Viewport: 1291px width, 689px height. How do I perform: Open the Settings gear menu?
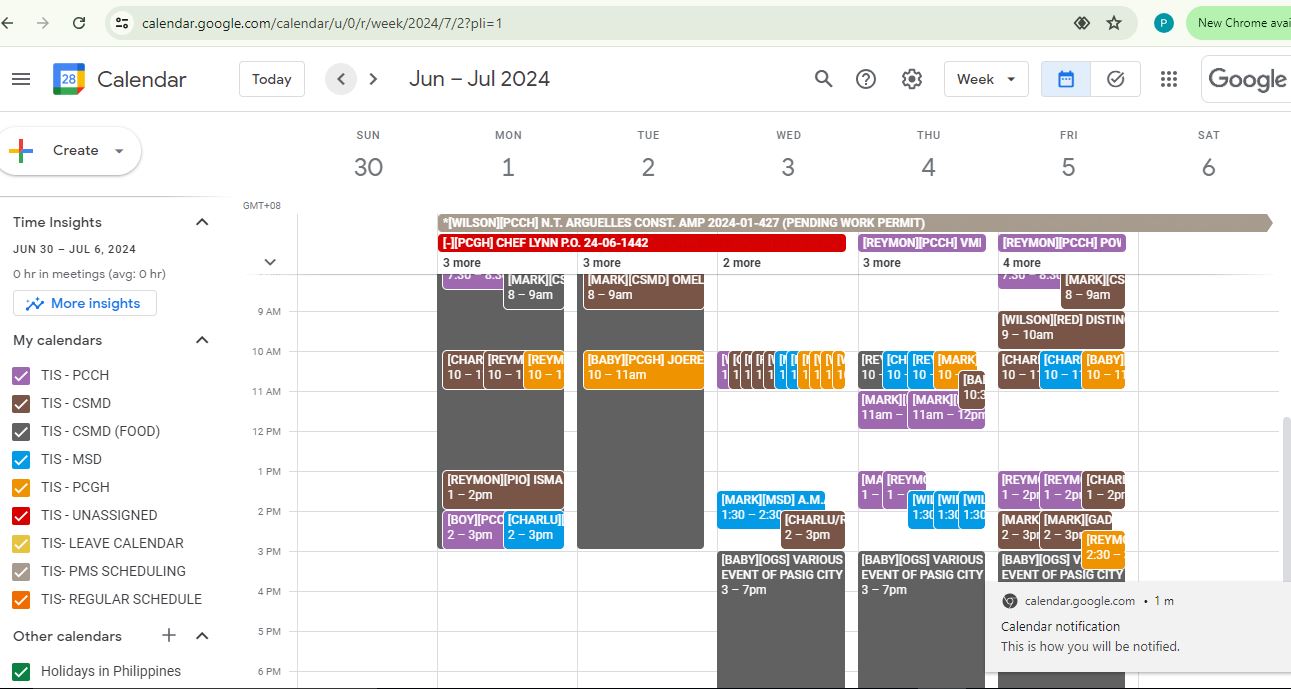[x=912, y=79]
